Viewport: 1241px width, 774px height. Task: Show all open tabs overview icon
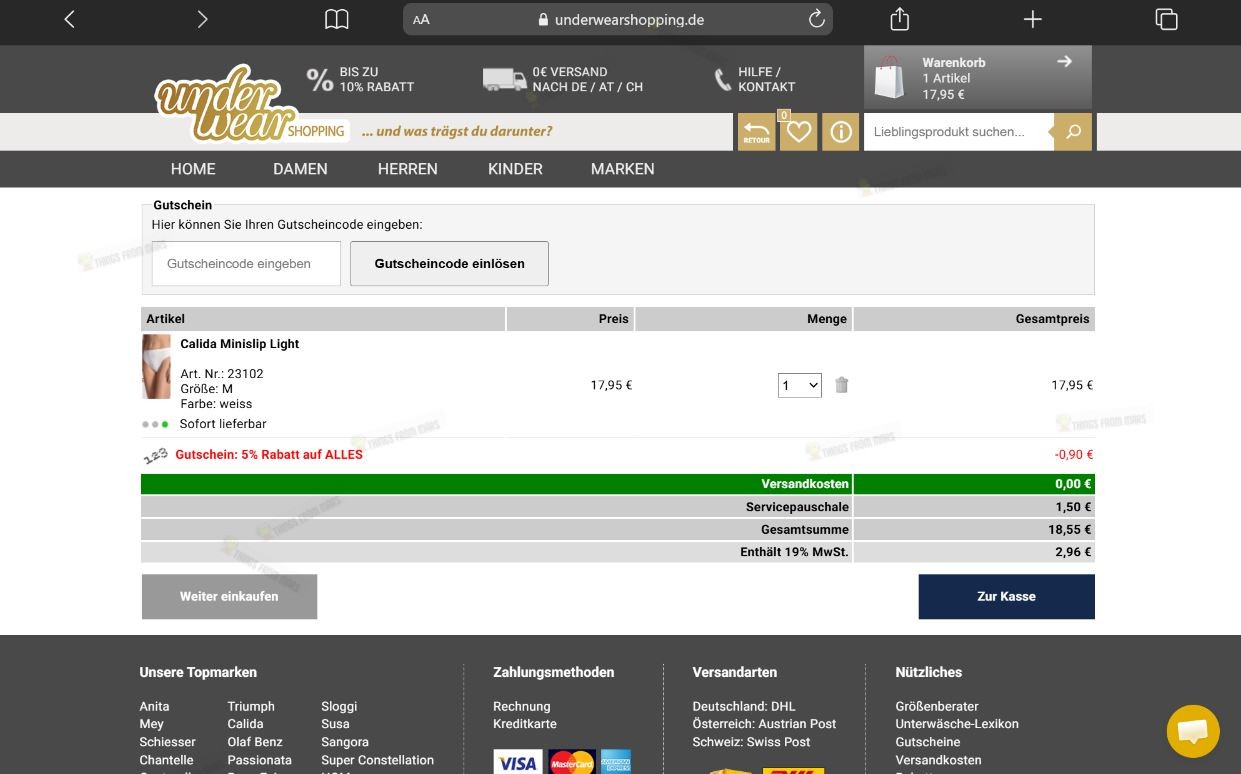coord(1166,19)
